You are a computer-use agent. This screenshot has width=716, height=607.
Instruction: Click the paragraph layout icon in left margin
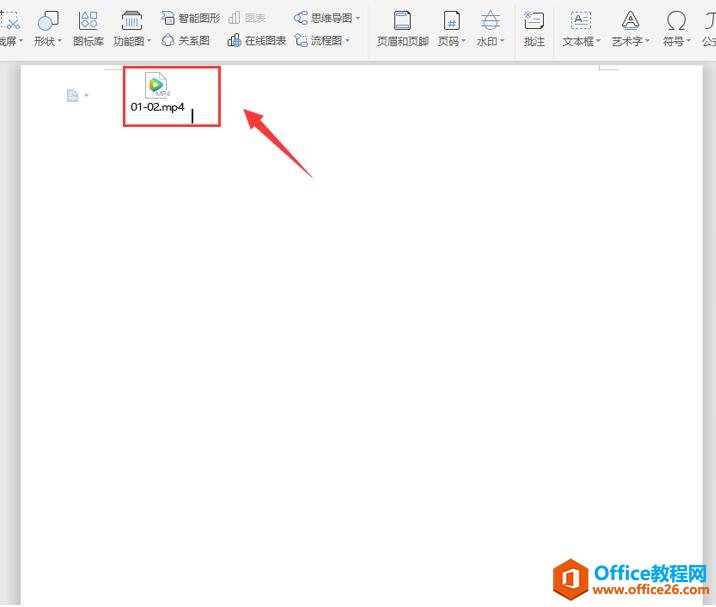click(72, 95)
